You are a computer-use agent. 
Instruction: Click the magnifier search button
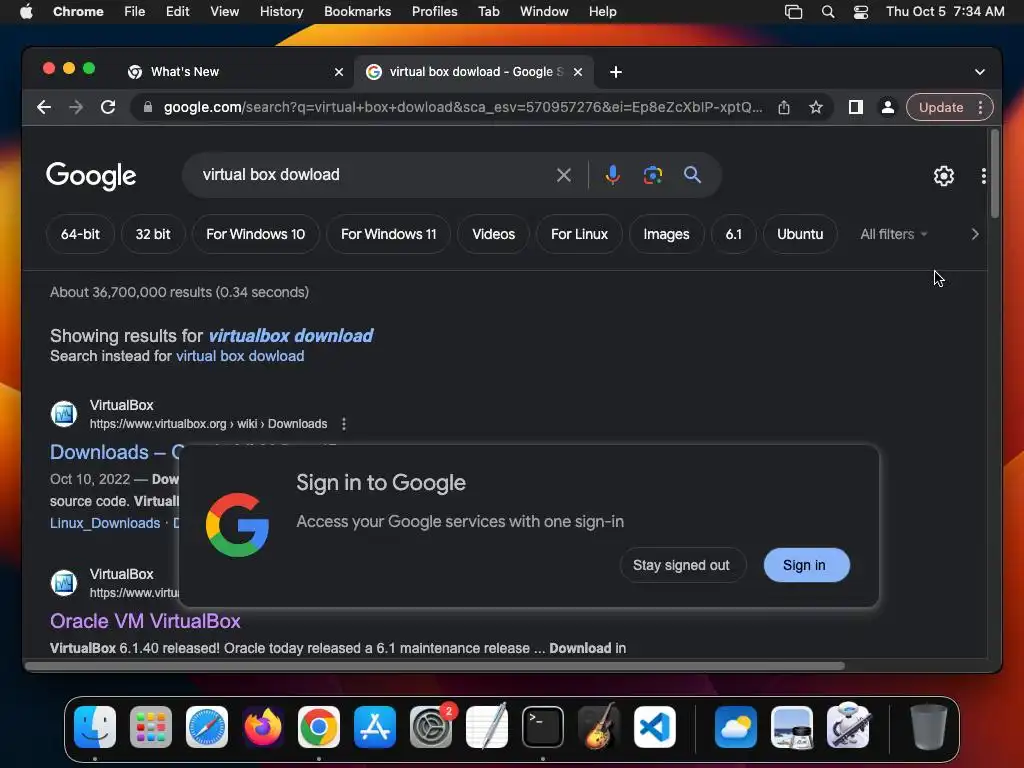click(x=692, y=175)
